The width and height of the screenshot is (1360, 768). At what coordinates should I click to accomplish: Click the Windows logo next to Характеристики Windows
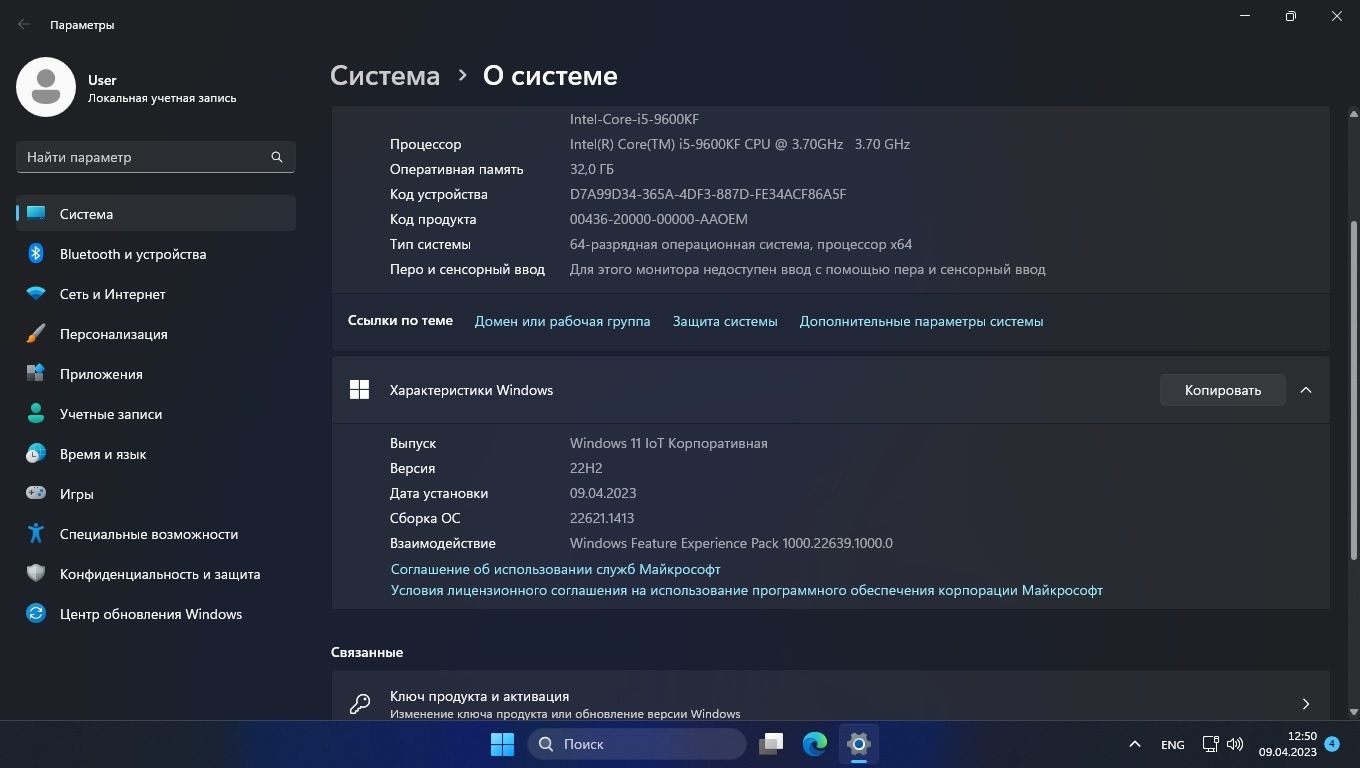click(x=359, y=390)
